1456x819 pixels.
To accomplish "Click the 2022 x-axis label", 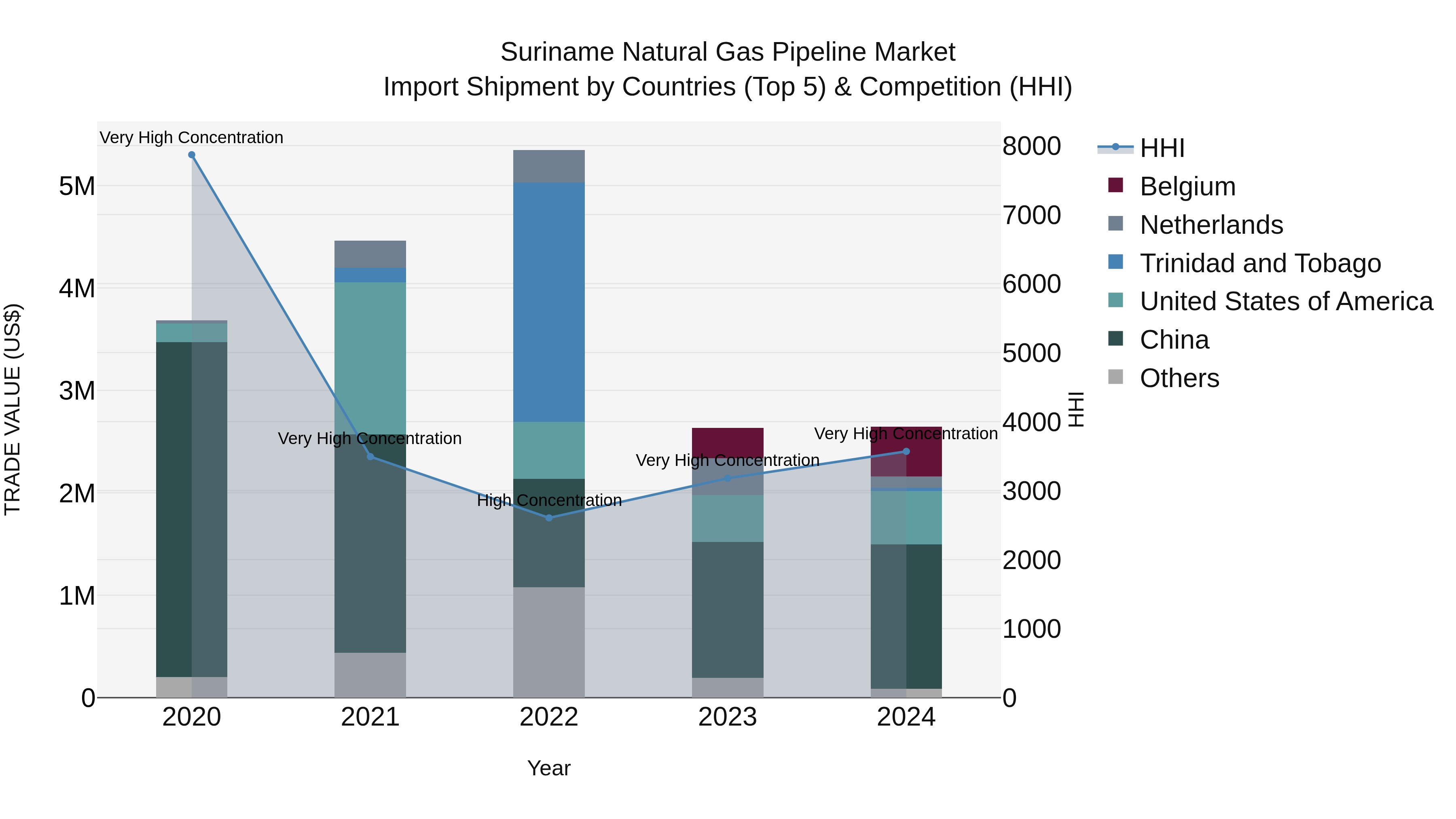I will [x=549, y=717].
